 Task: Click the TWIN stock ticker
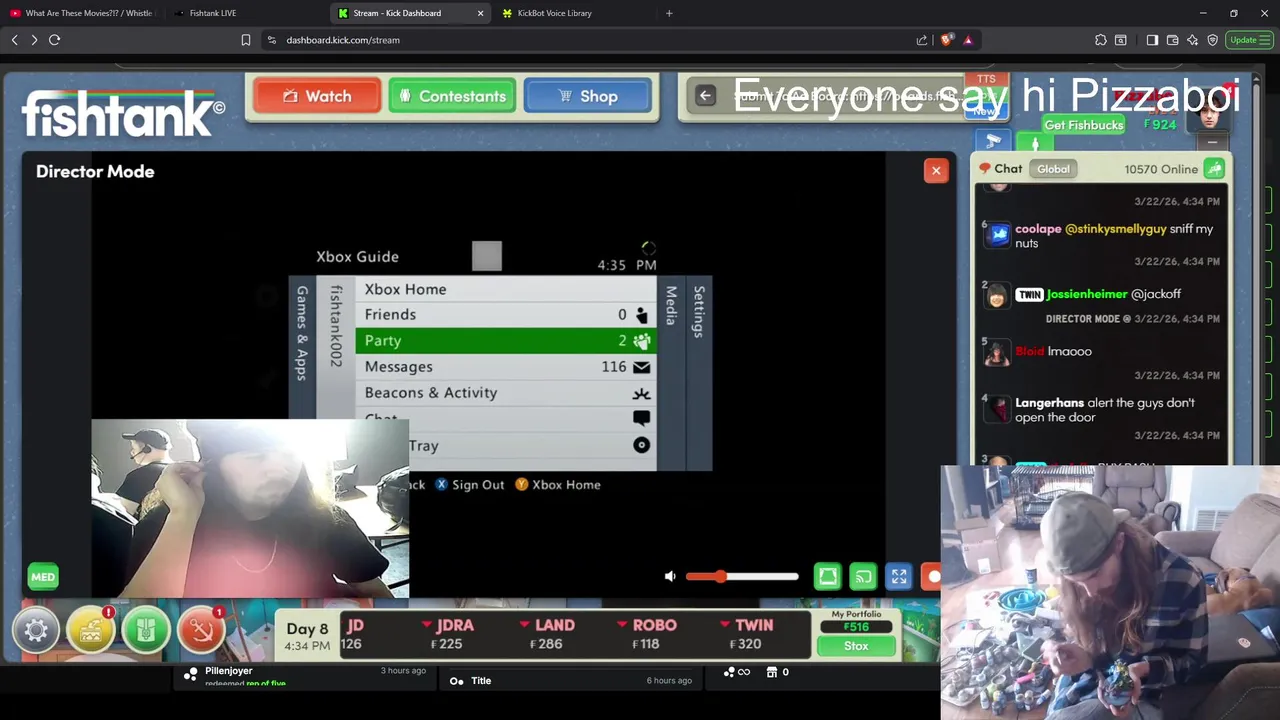tap(746, 634)
